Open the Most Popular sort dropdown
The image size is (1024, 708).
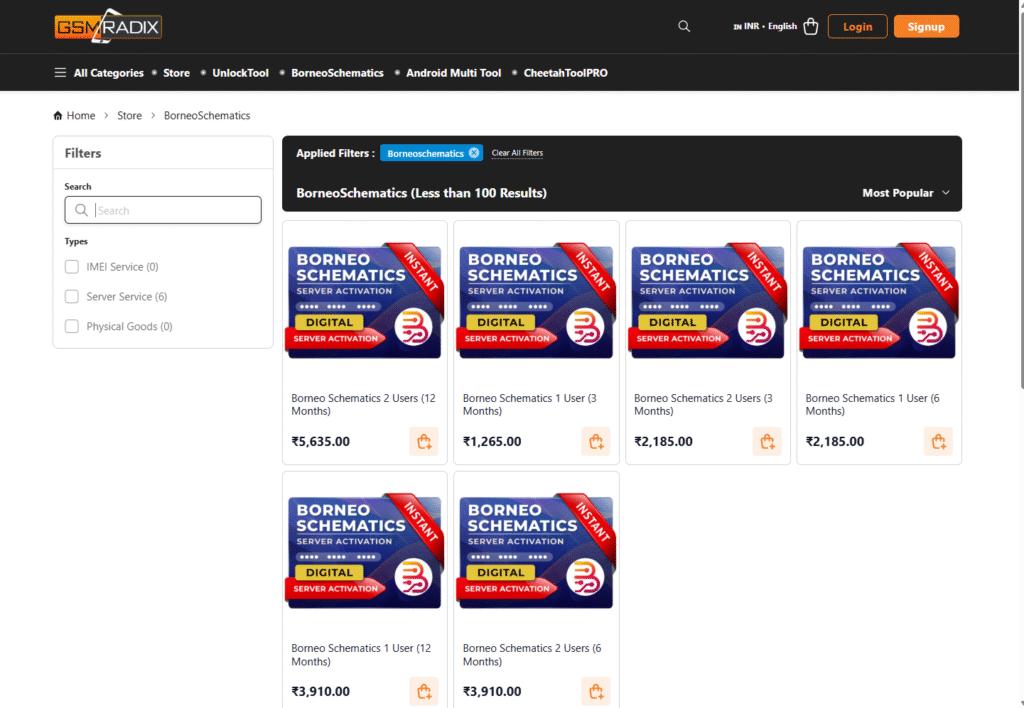[905, 193]
